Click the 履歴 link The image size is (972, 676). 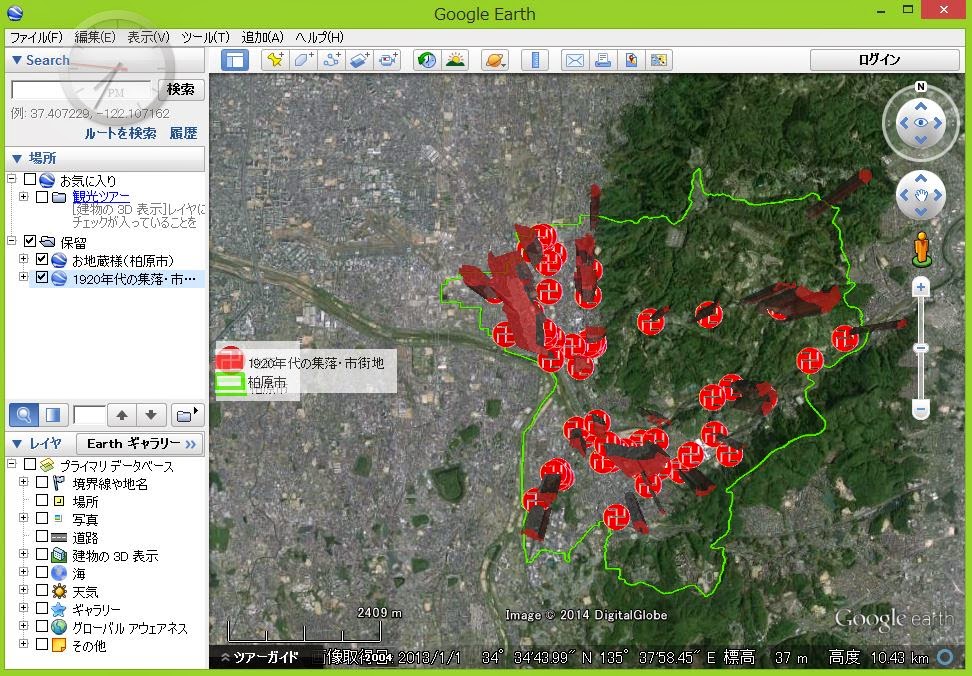(183, 133)
